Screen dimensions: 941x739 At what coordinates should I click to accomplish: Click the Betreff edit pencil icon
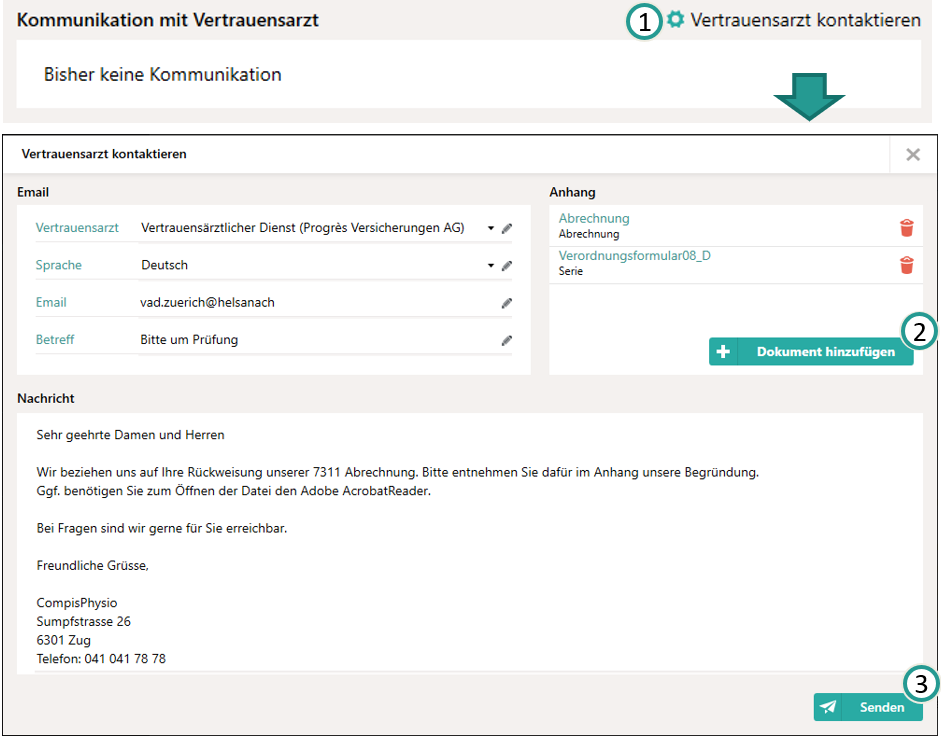507,340
